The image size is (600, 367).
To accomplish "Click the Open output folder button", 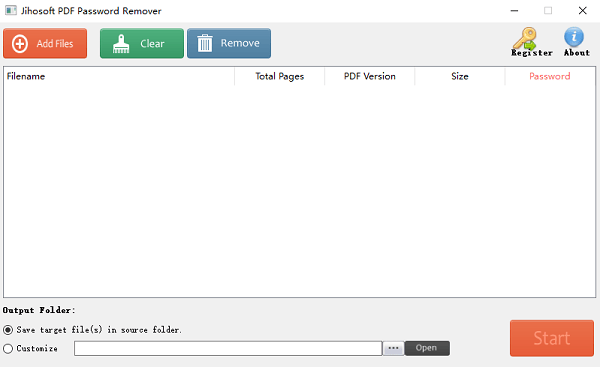I will click(427, 348).
